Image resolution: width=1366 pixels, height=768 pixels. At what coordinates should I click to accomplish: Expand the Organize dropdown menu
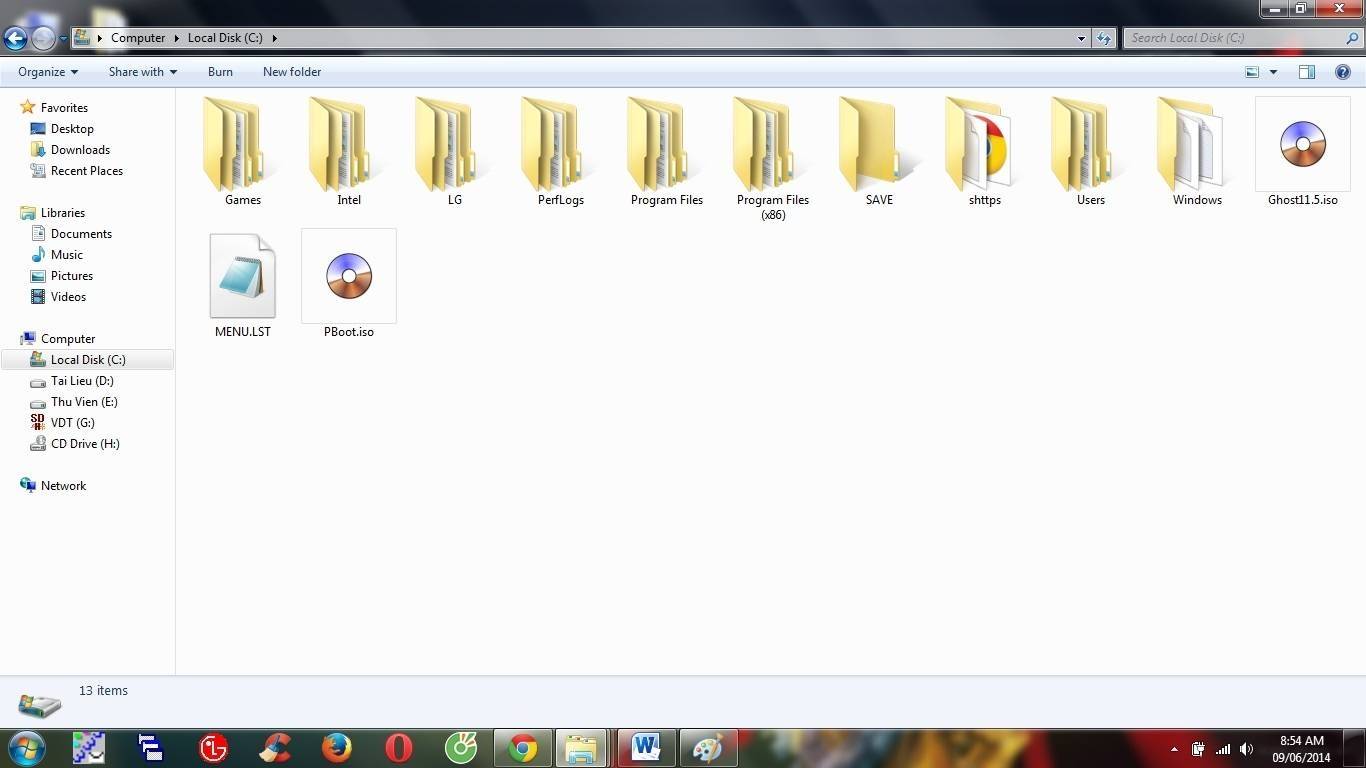pyautogui.click(x=48, y=72)
